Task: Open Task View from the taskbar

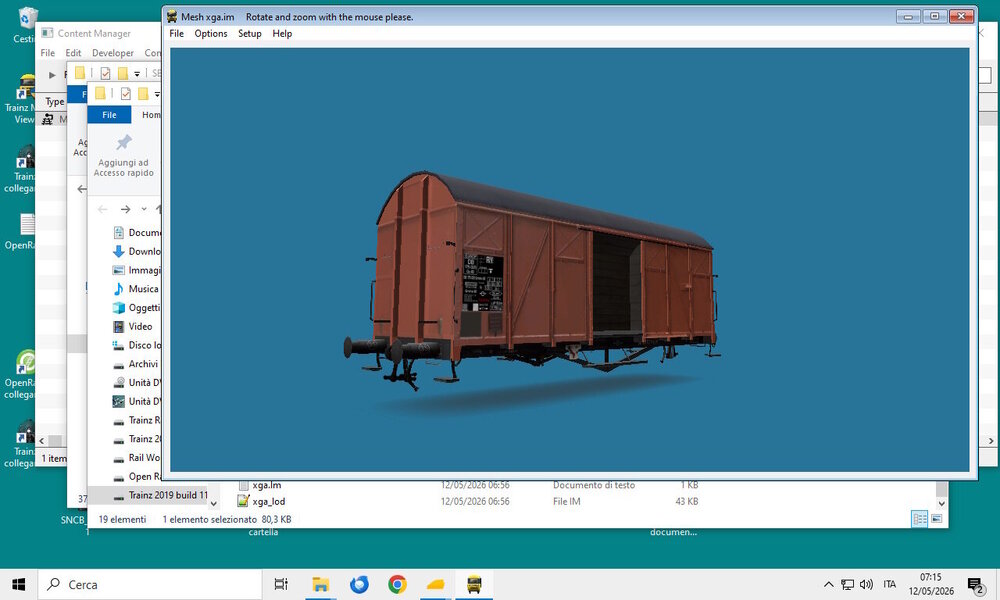Action: [281, 584]
